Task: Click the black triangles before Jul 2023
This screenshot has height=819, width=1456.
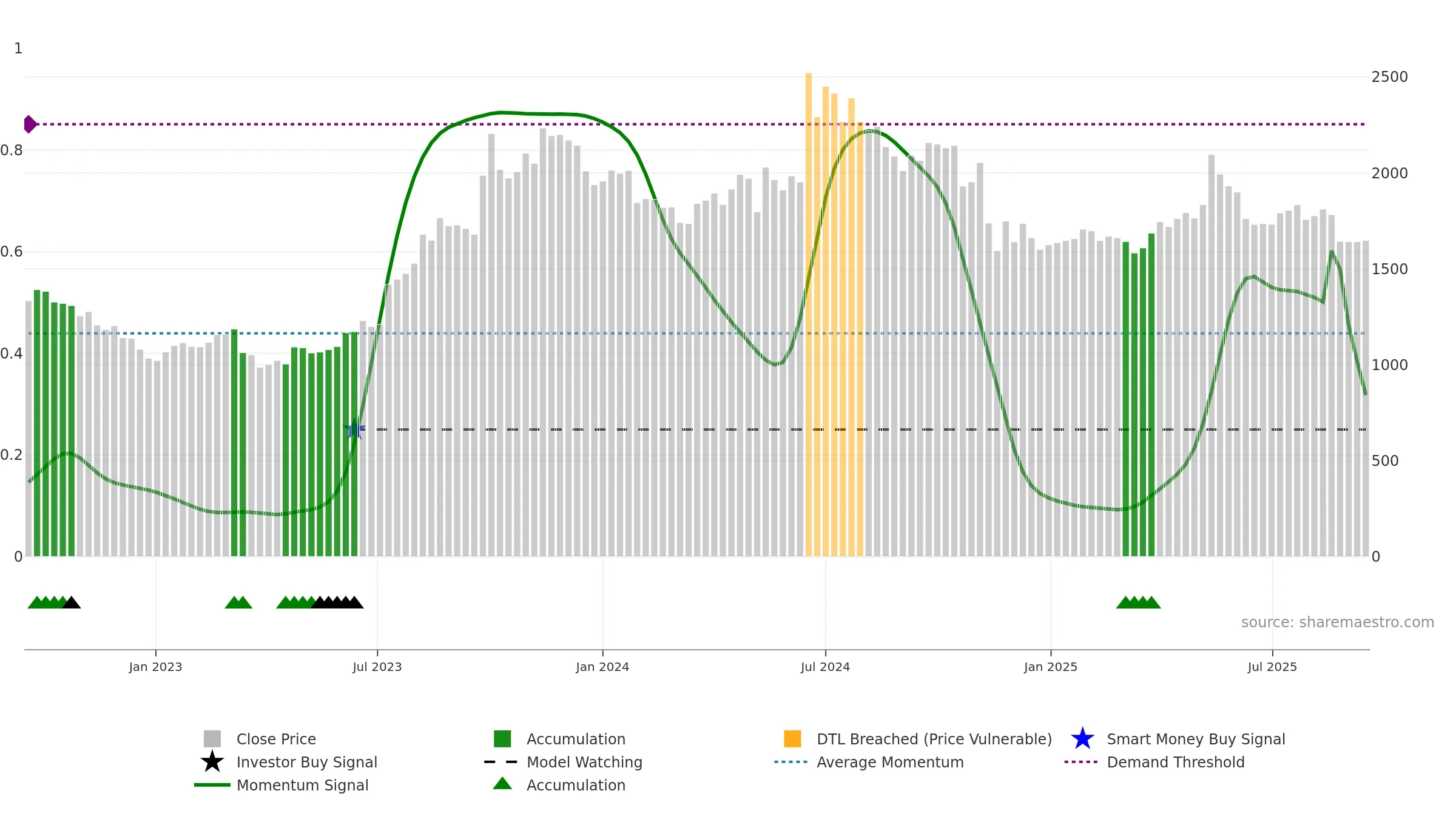Action: pyautogui.click(x=337, y=602)
